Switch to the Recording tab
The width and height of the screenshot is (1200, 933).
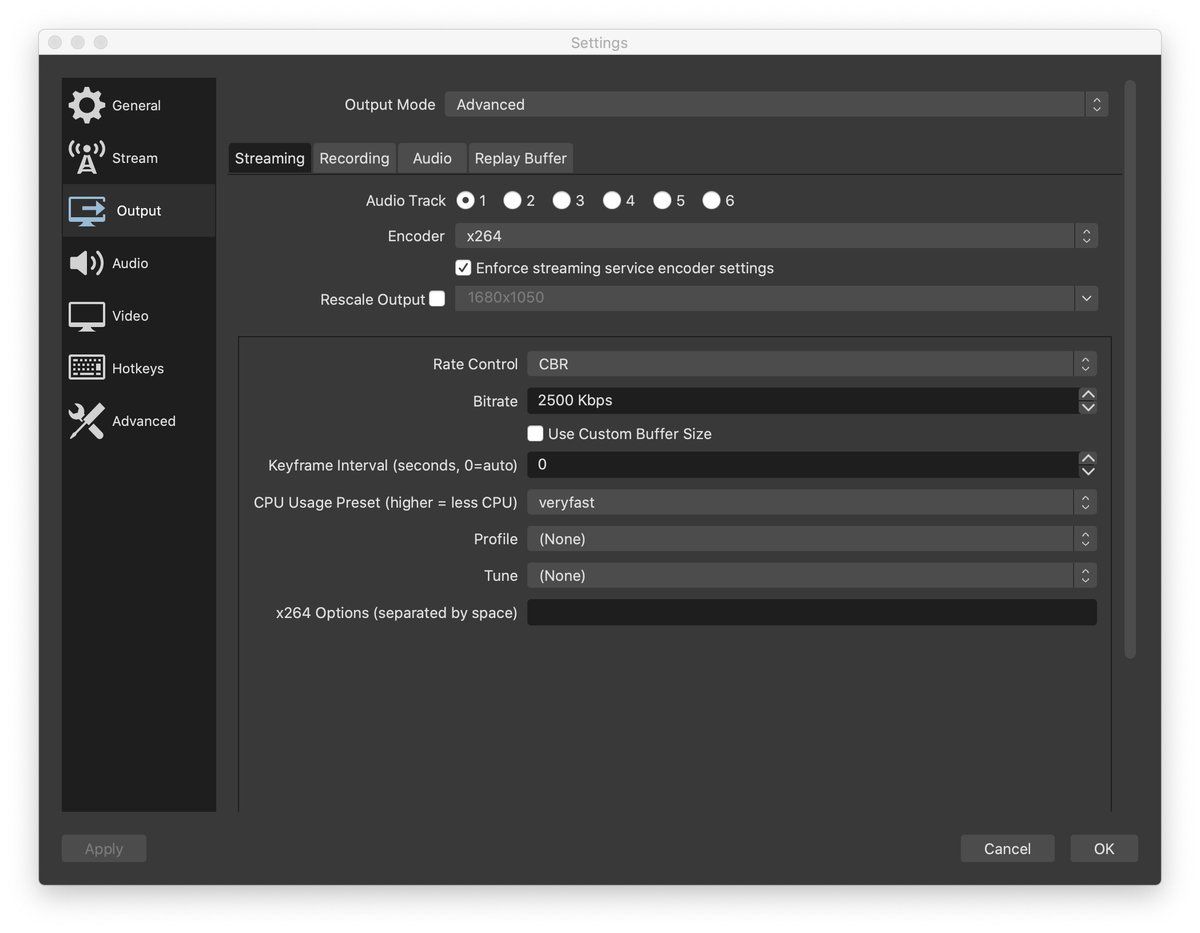(354, 158)
